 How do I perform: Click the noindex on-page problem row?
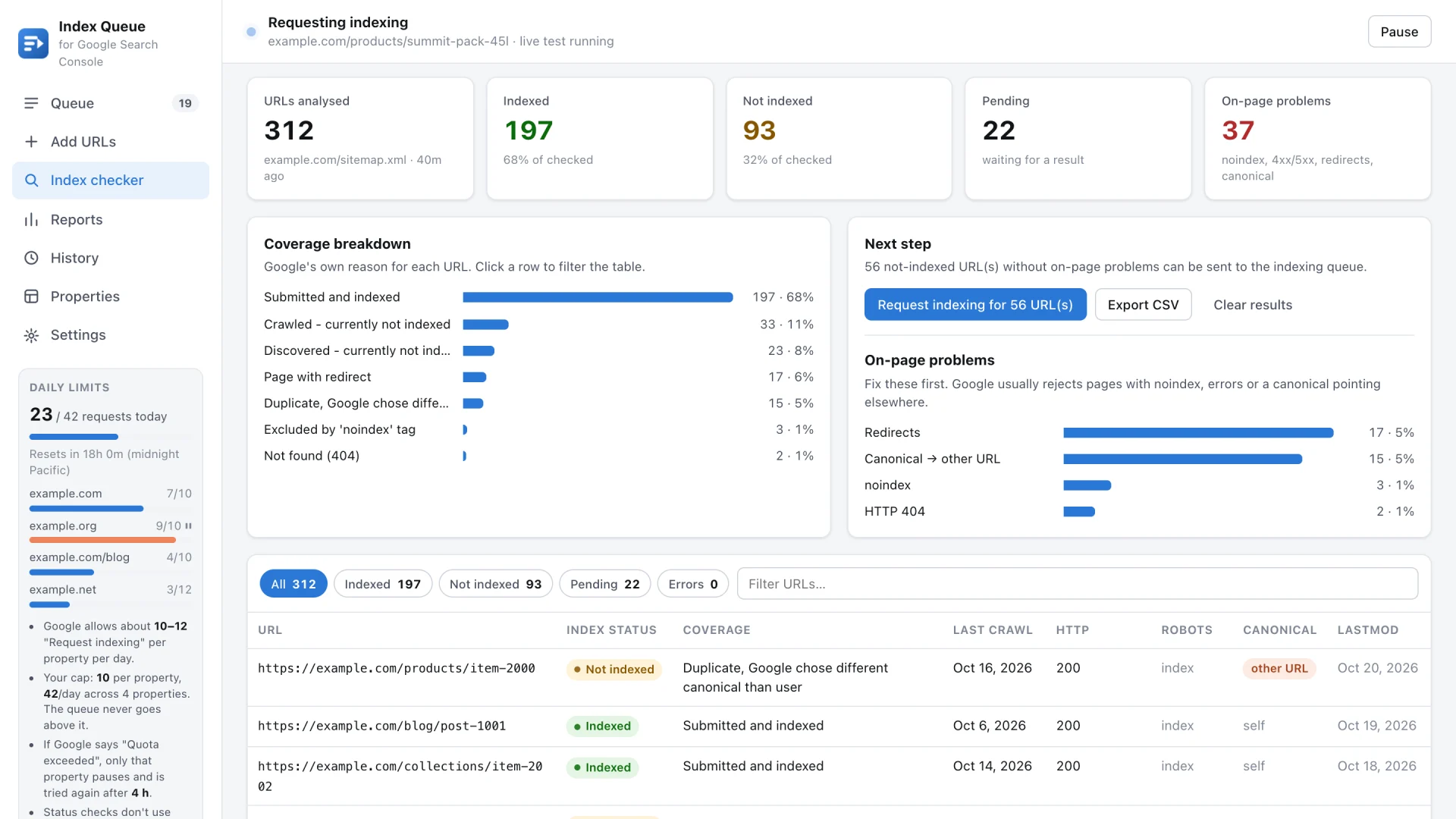tap(1139, 485)
